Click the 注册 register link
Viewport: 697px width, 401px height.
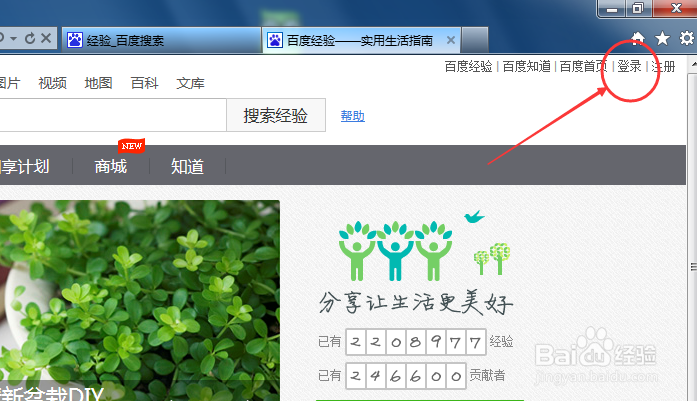coord(663,67)
